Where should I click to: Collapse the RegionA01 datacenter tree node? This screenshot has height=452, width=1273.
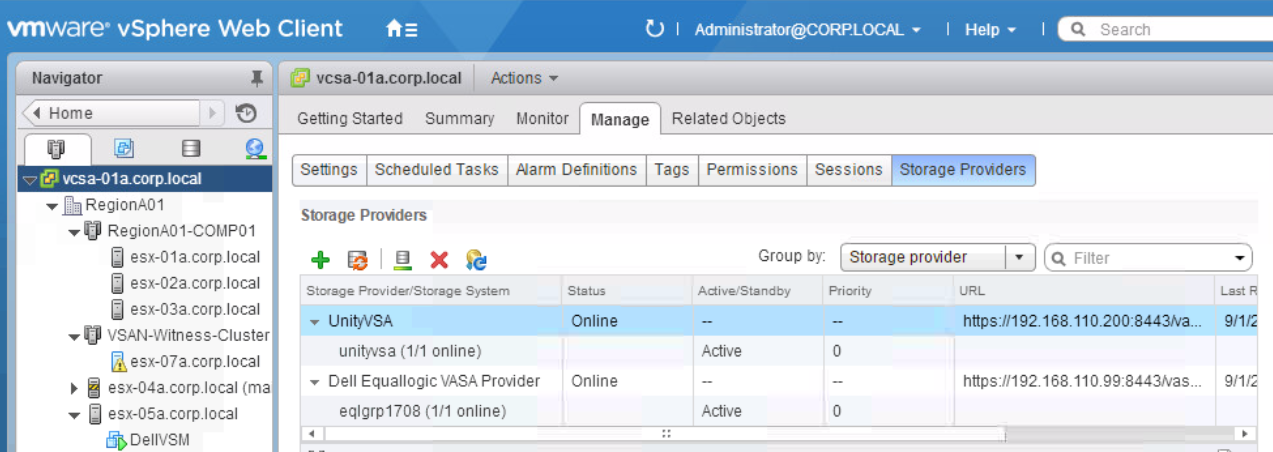point(51,206)
